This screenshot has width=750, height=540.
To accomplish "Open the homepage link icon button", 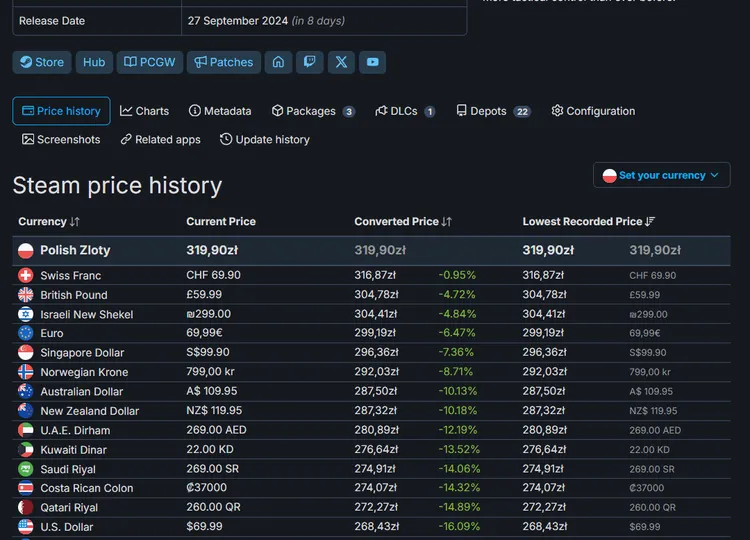I will (278, 62).
